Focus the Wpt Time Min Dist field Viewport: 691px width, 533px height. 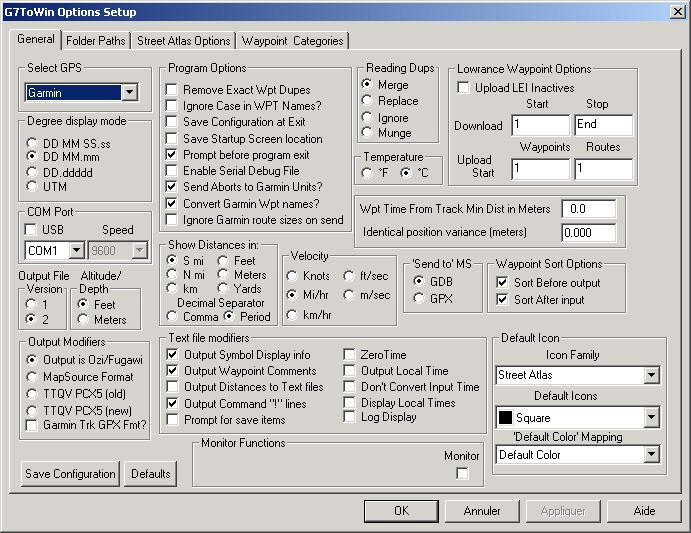click(x=589, y=209)
